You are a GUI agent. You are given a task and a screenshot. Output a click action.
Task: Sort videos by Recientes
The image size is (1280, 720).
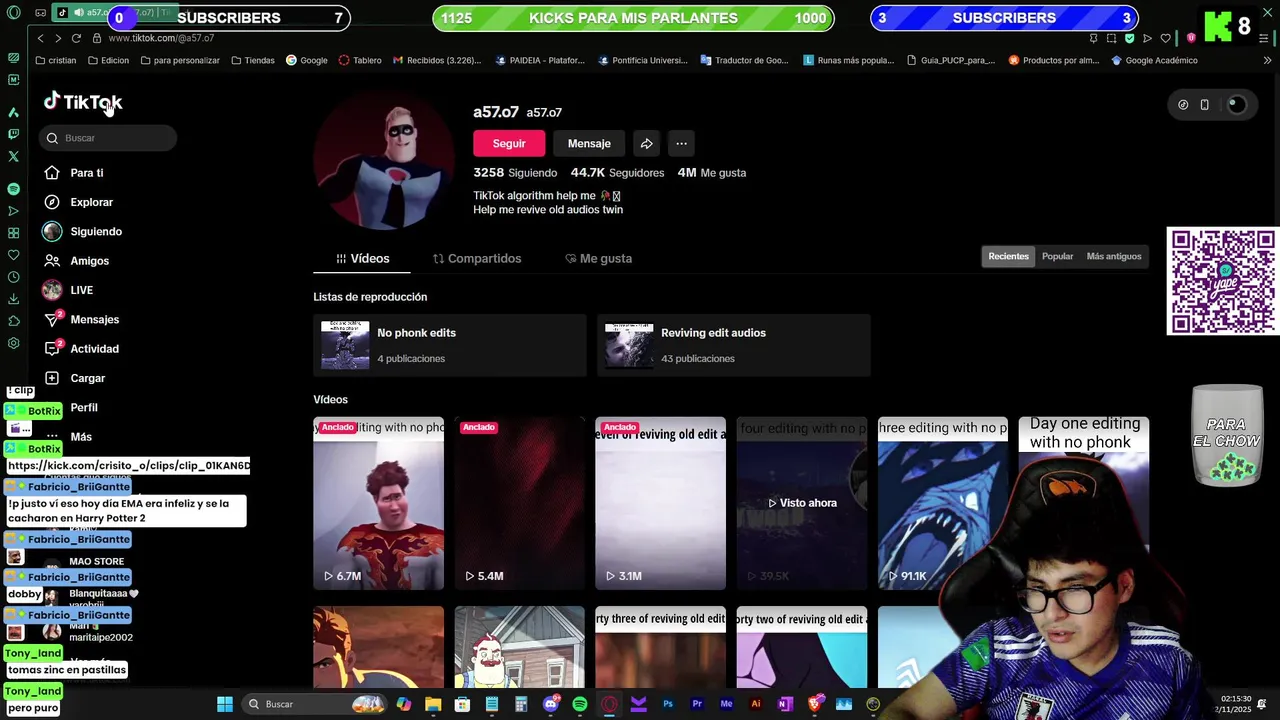[1008, 257]
